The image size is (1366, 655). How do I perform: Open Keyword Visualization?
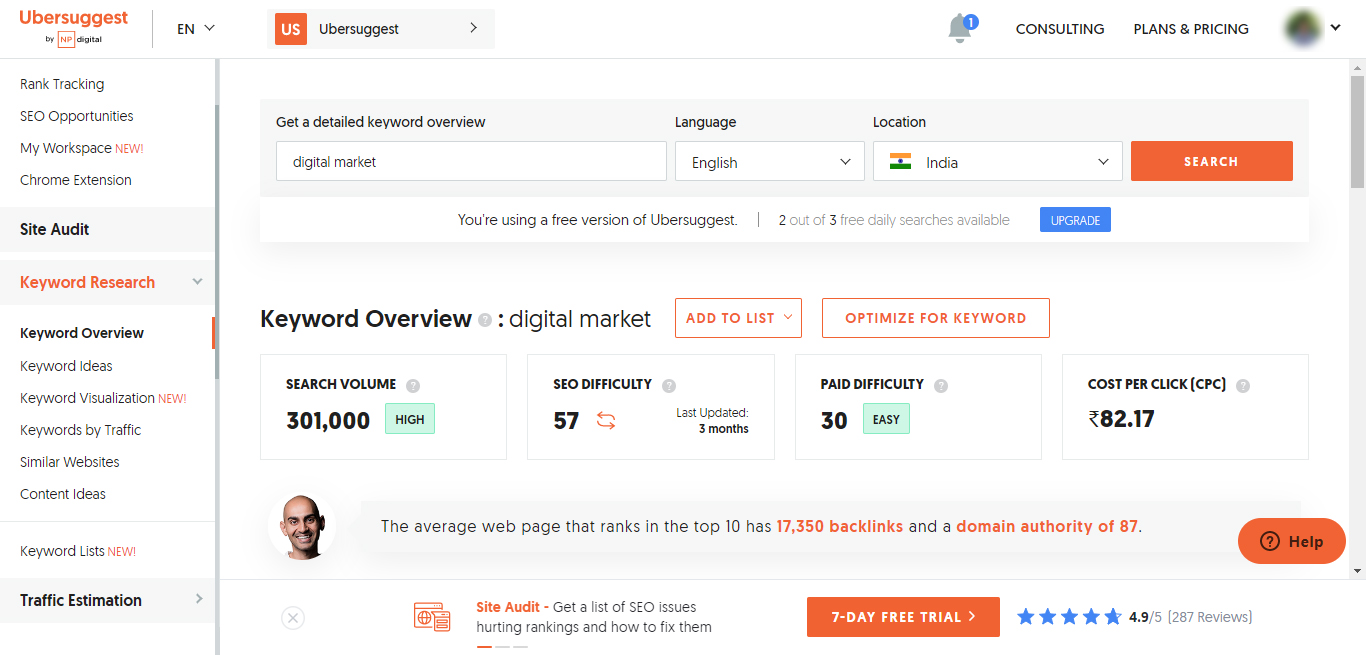[x=103, y=398]
